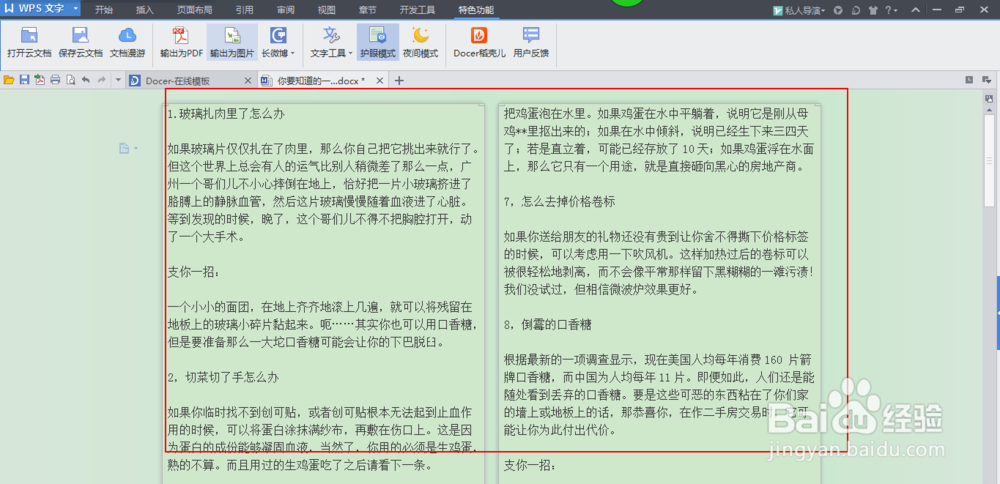This screenshot has width=1000, height=484.
Task: Expand the quick-access toolbar customize arrow
Action: (119, 80)
